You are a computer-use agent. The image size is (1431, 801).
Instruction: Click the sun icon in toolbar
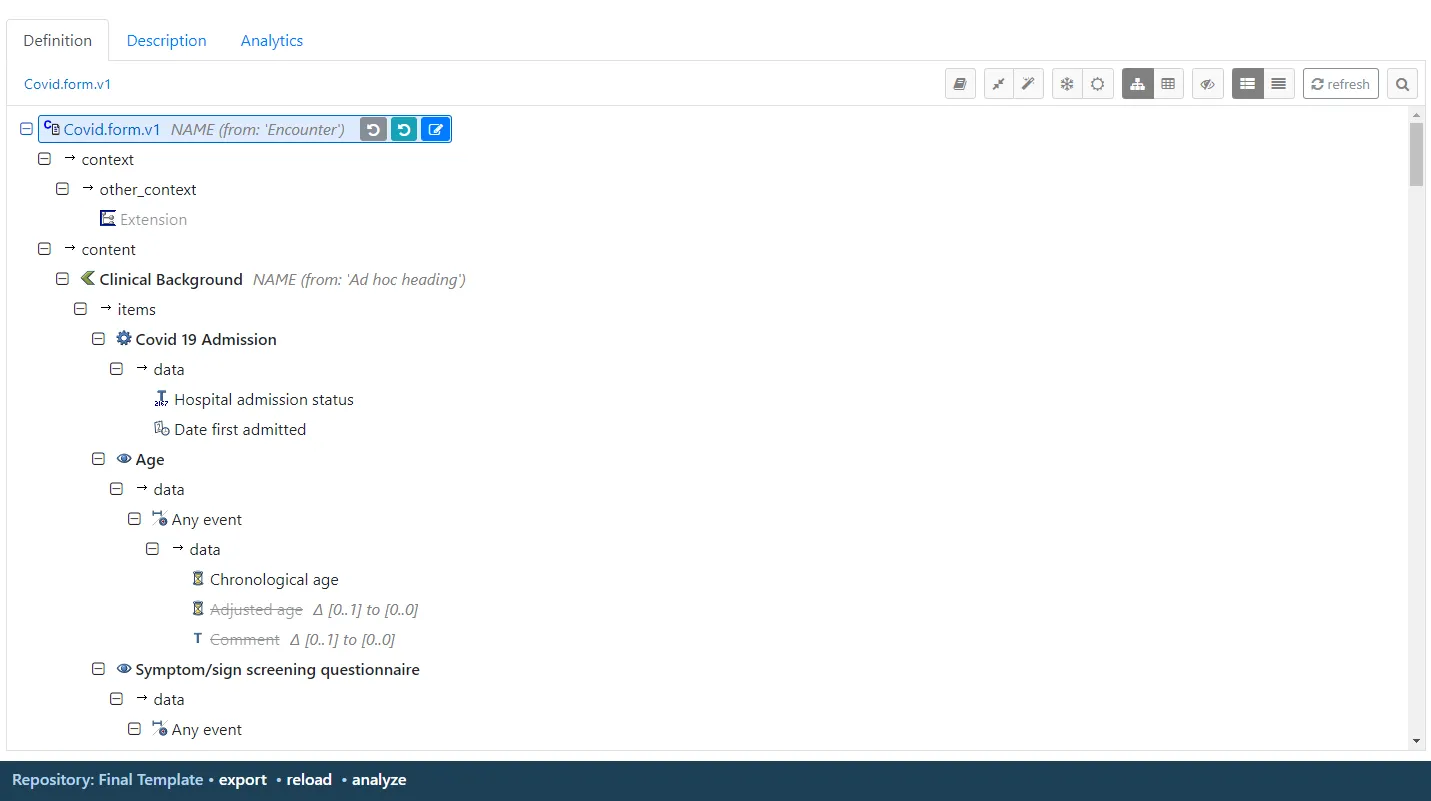pyautogui.click(x=1097, y=84)
